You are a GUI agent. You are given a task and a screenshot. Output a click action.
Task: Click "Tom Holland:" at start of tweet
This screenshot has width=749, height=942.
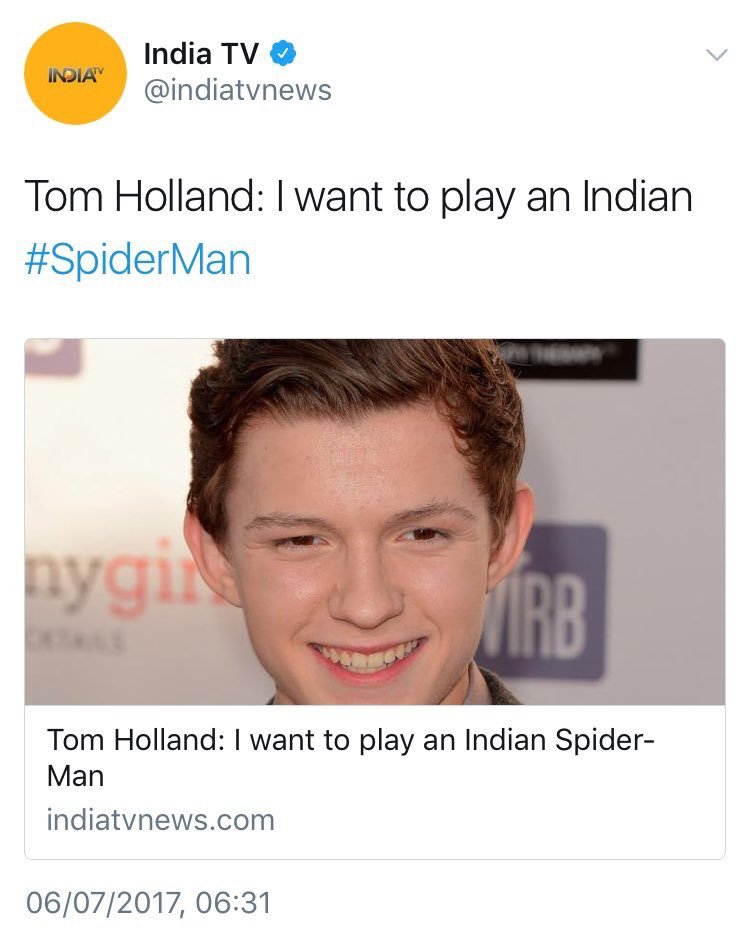click(x=143, y=198)
